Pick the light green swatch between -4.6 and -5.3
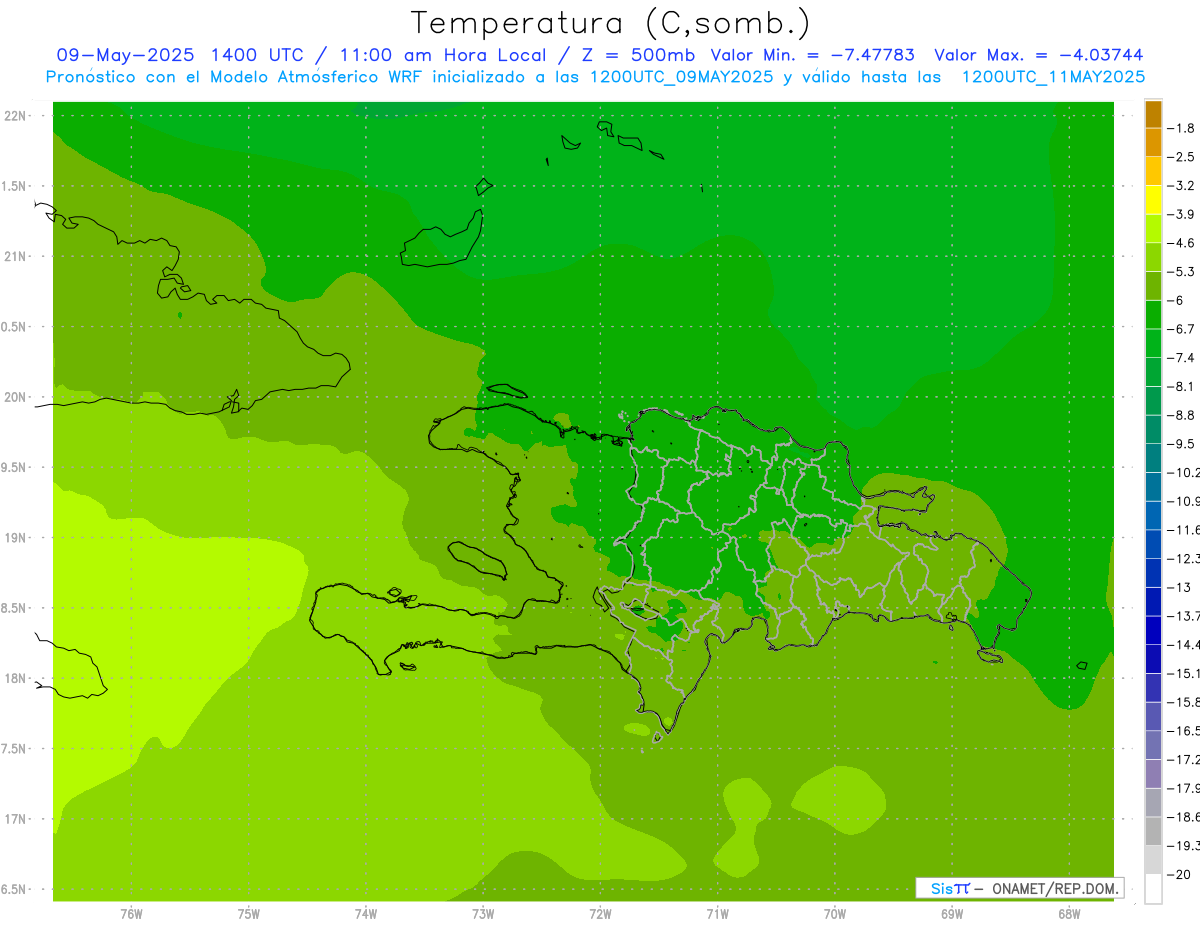 (x=1153, y=257)
